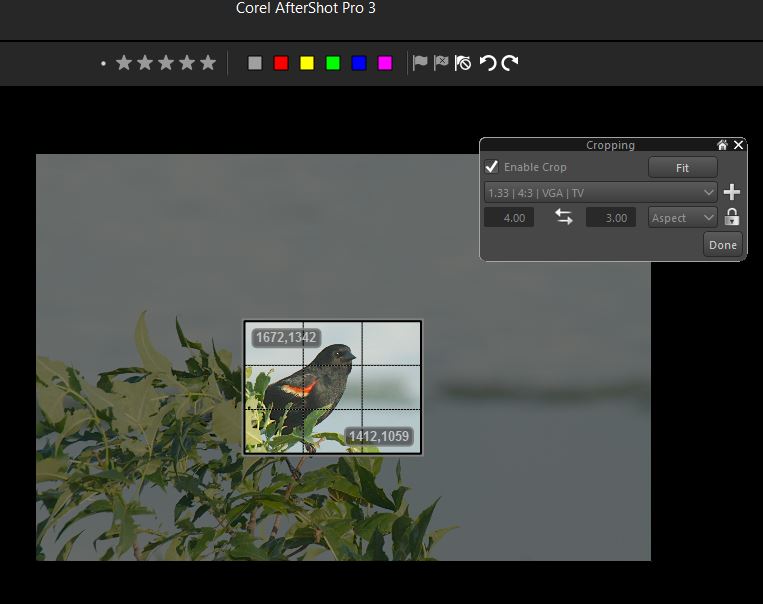Flag the image as a pick
The width and height of the screenshot is (763, 604).
[x=420, y=63]
